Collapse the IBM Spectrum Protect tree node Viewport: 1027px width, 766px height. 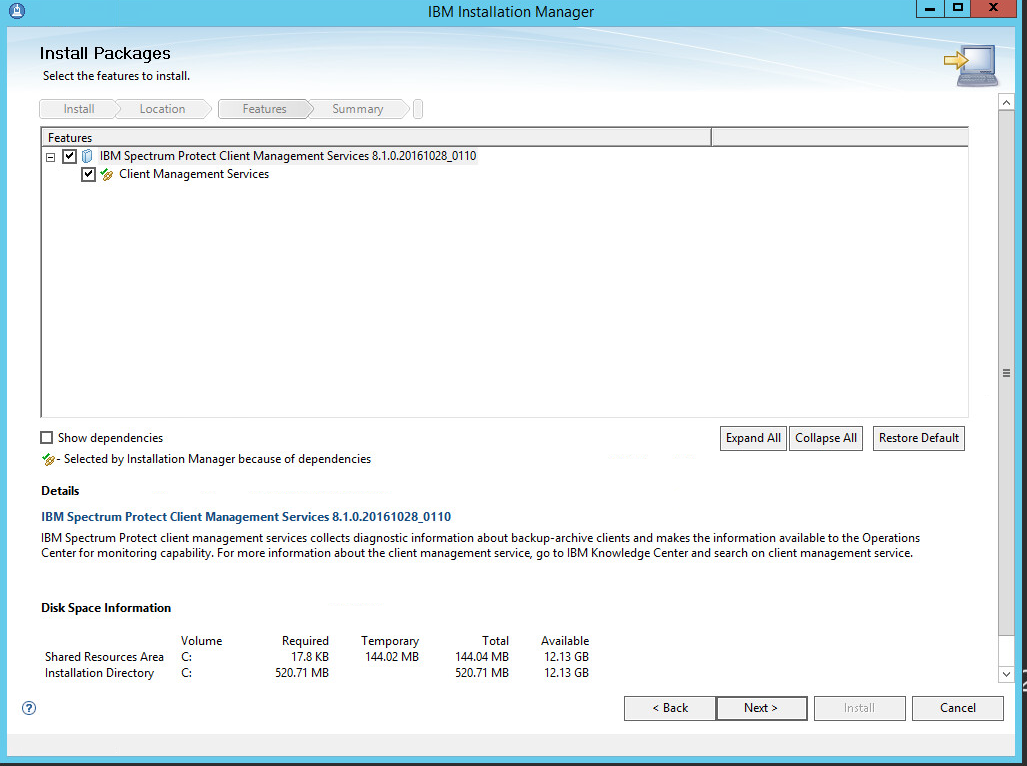[x=50, y=157]
